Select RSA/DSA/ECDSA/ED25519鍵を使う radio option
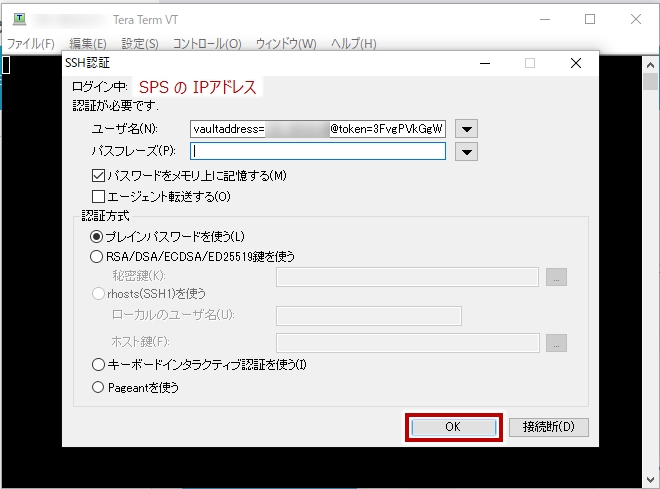This screenshot has width=660, height=489. coord(96,256)
